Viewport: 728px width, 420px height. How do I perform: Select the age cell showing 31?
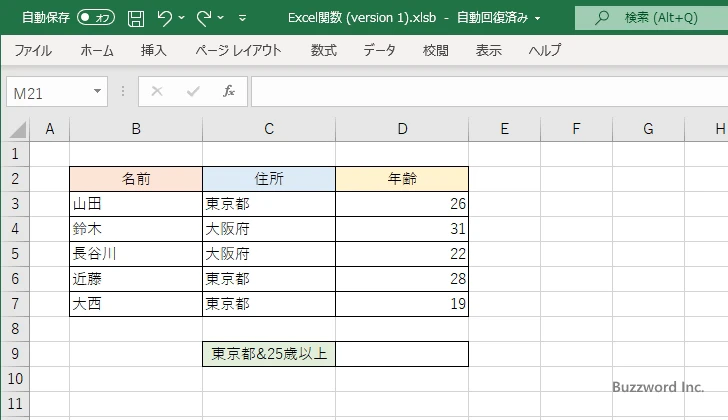pyautogui.click(x=402, y=229)
